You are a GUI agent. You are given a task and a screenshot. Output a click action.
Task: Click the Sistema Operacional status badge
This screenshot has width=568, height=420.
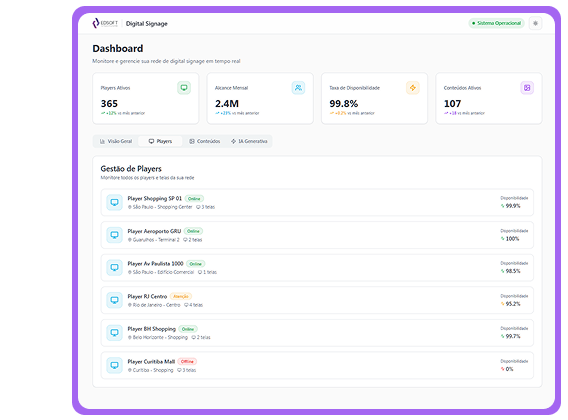point(496,23)
